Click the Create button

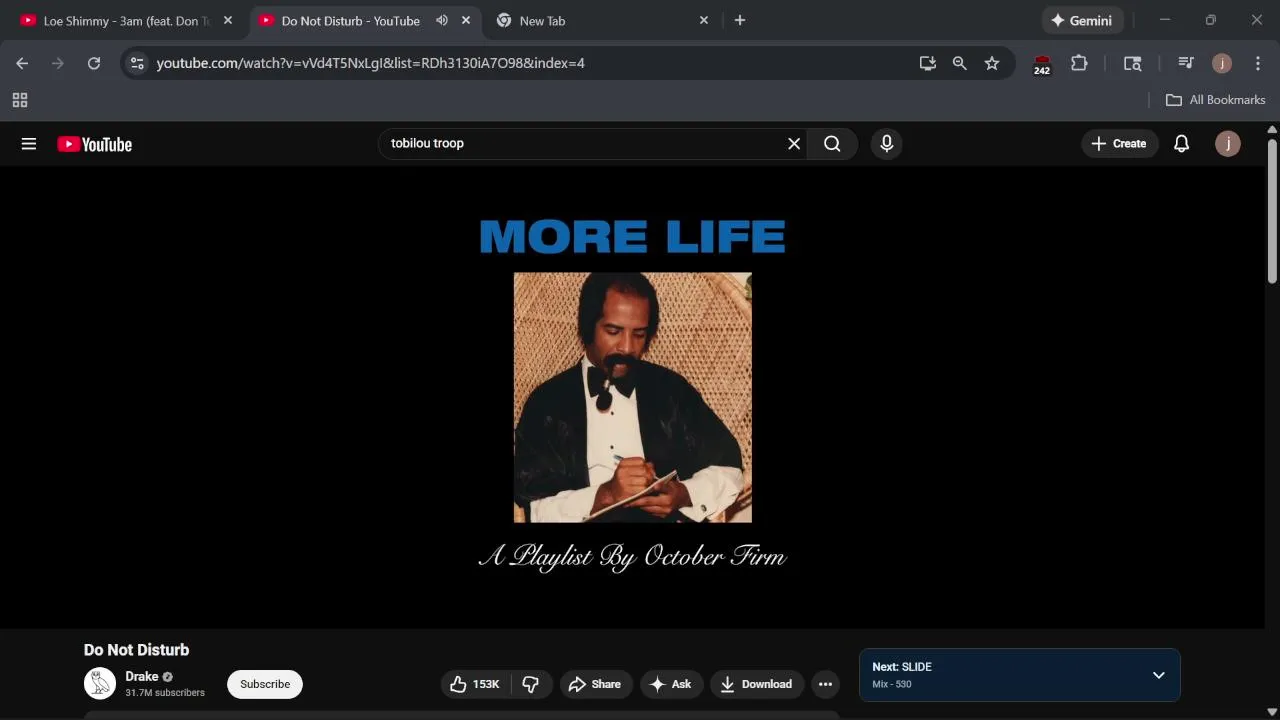point(1119,144)
